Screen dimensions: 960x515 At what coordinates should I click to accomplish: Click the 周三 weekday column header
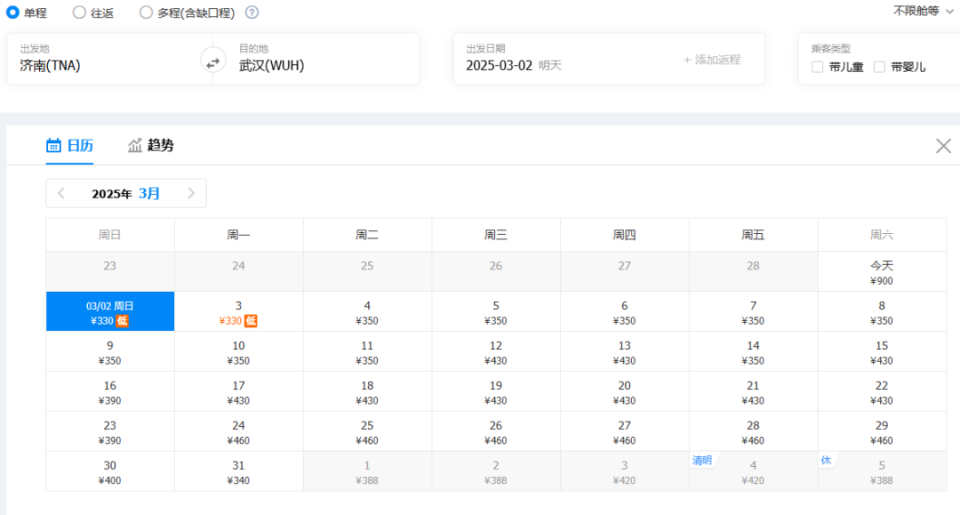pos(496,235)
